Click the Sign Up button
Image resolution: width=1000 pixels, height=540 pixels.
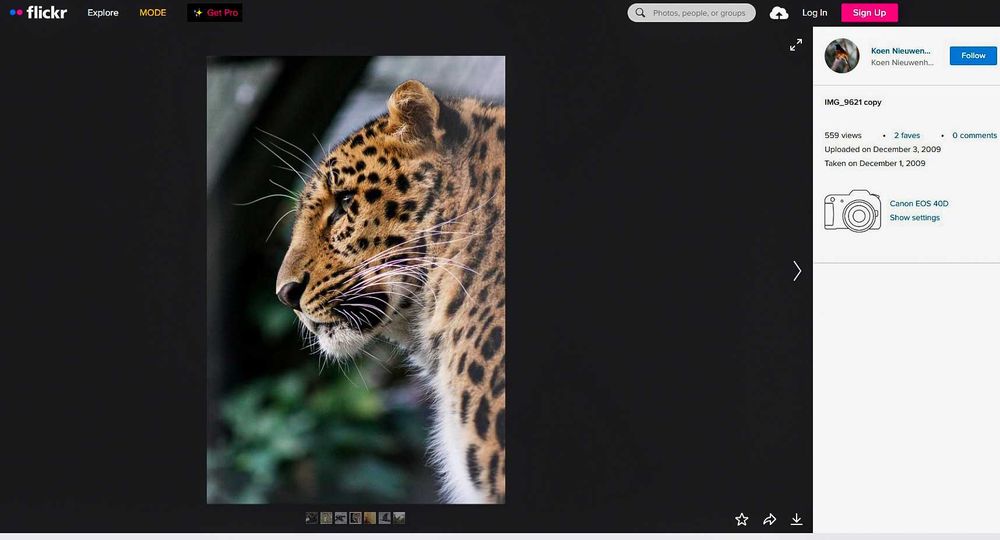point(869,13)
